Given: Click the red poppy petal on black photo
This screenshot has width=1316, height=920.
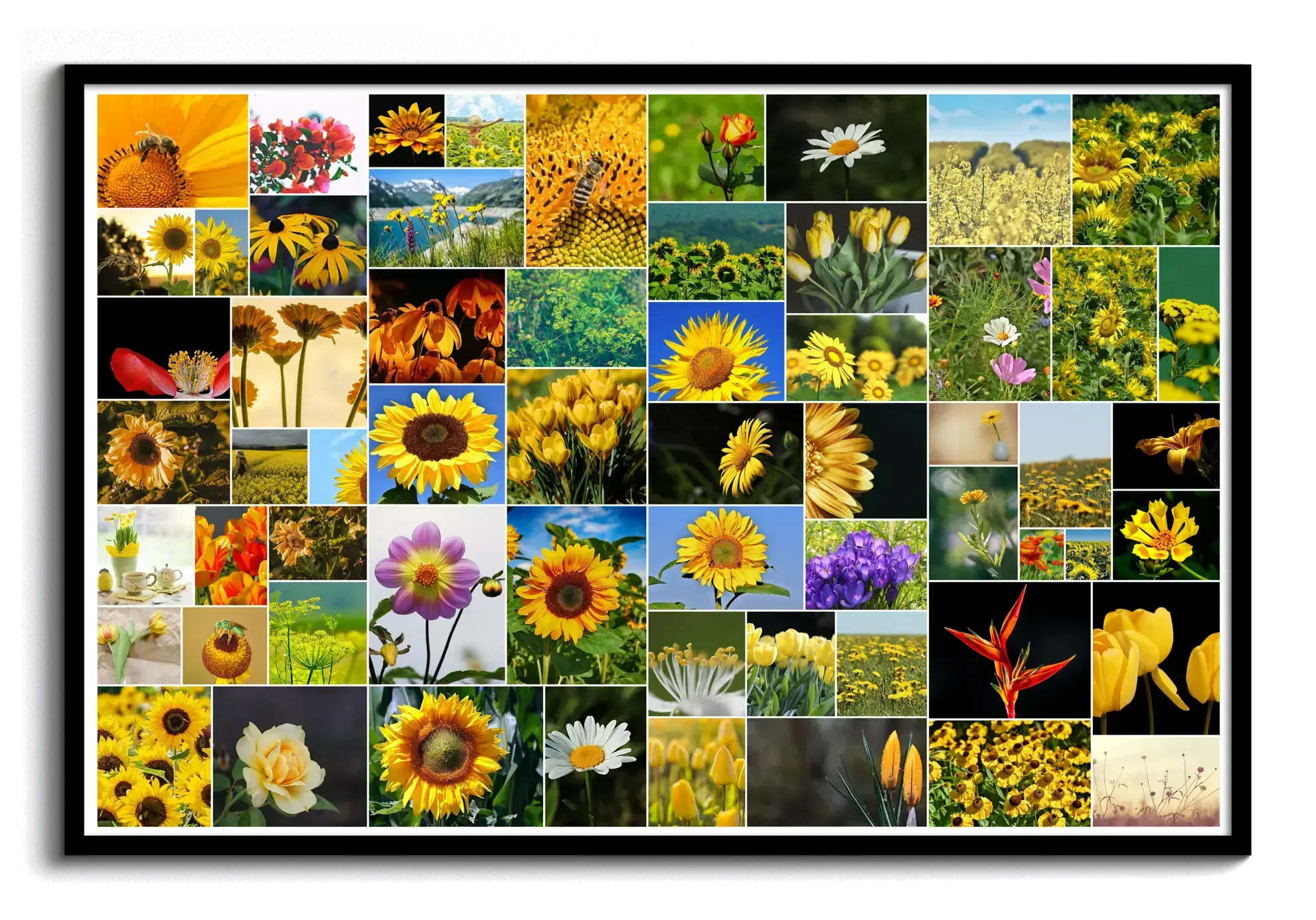Looking at the screenshot, I should click(163, 348).
